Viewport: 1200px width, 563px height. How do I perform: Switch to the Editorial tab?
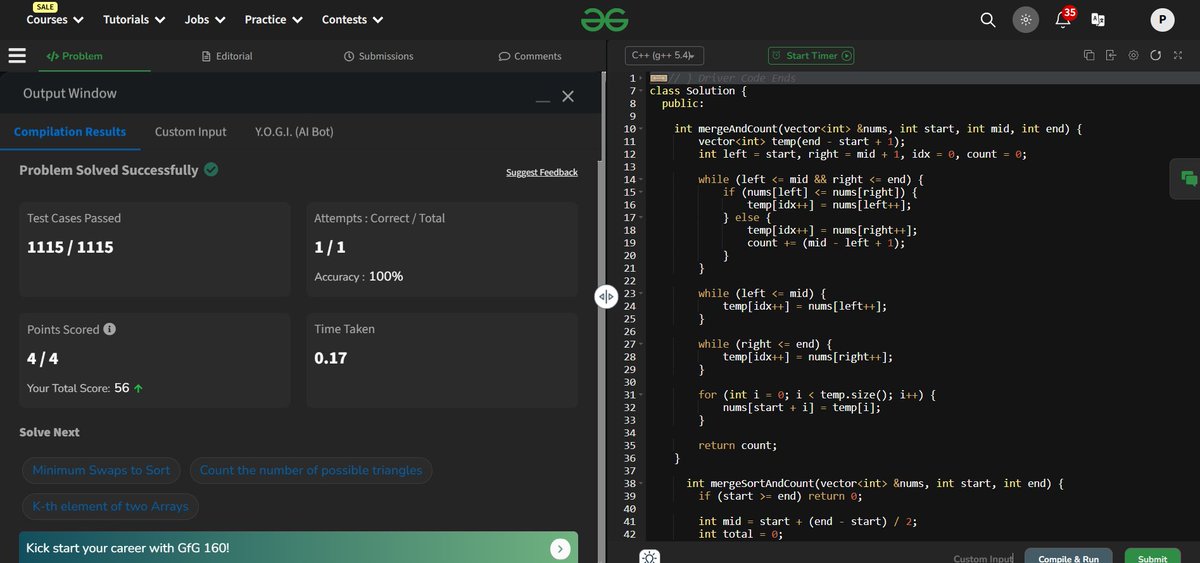pos(227,56)
